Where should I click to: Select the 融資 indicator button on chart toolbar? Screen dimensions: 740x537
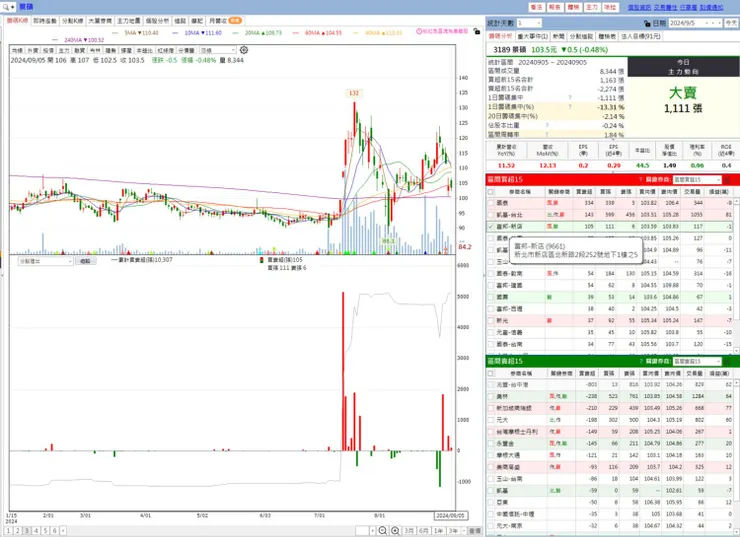pyautogui.click(x=79, y=50)
